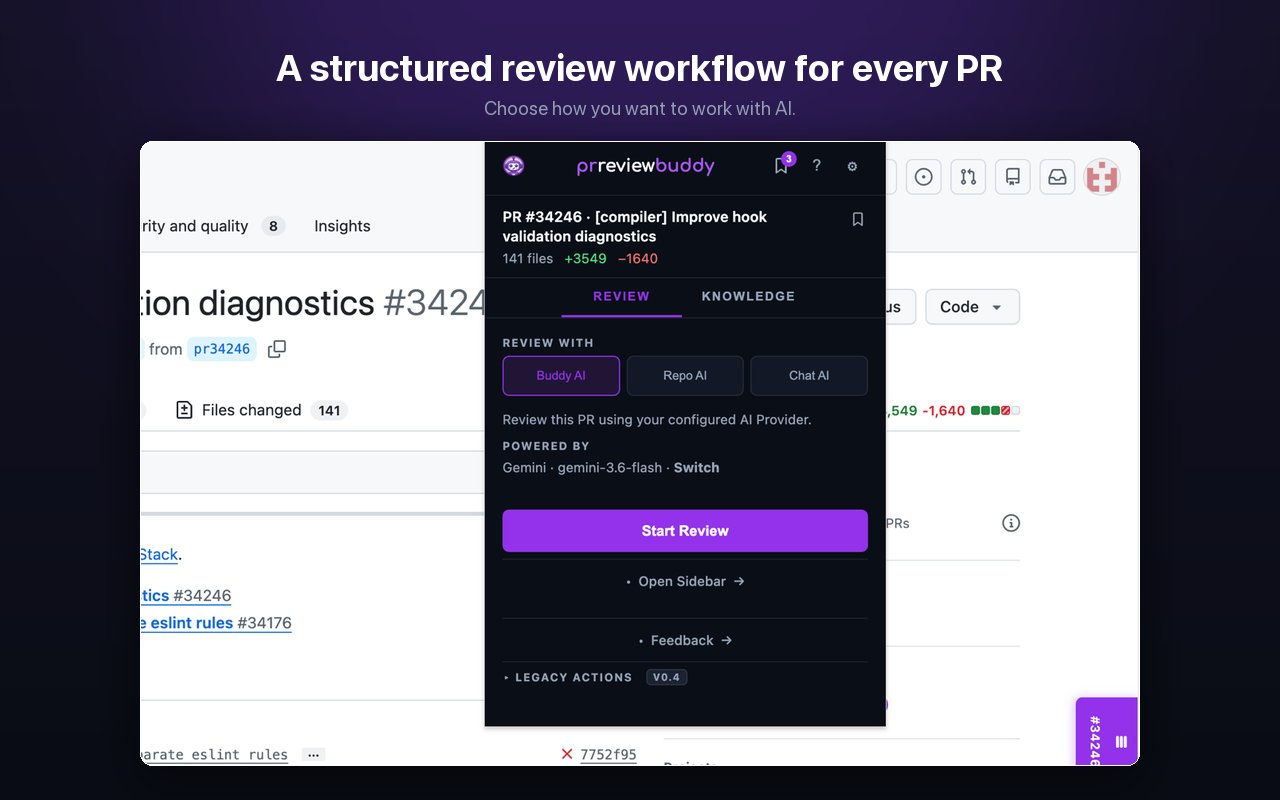Open extension settings gear icon

click(852, 167)
